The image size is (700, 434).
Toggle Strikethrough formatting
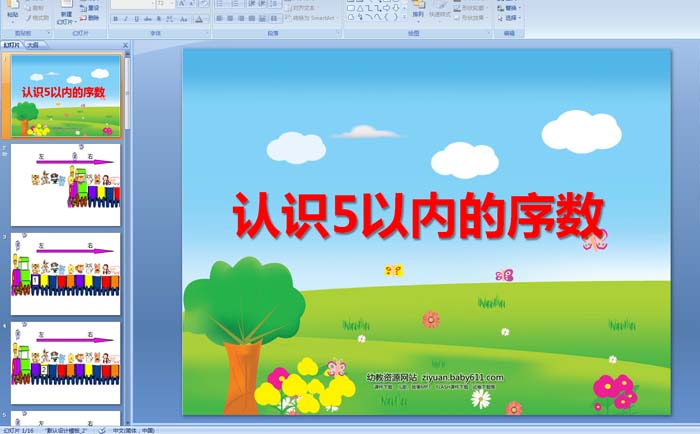tap(148, 19)
